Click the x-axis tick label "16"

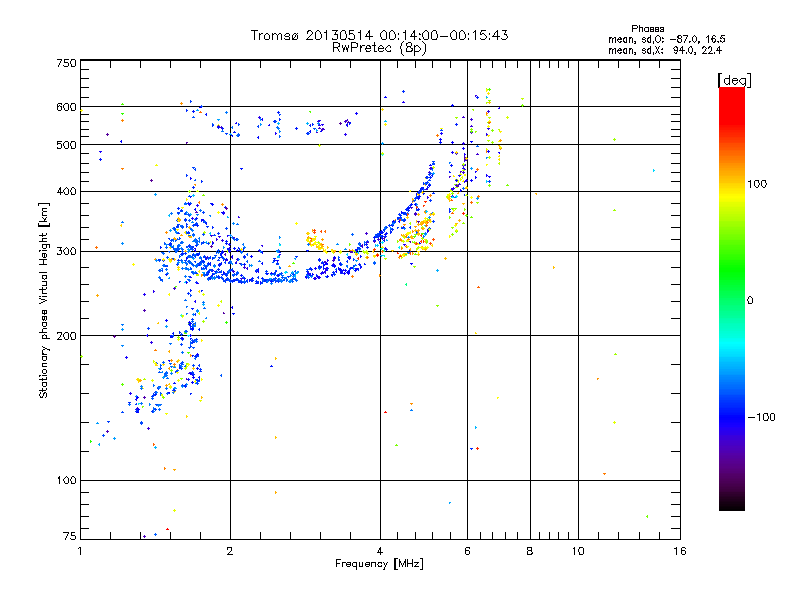point(680,551)
